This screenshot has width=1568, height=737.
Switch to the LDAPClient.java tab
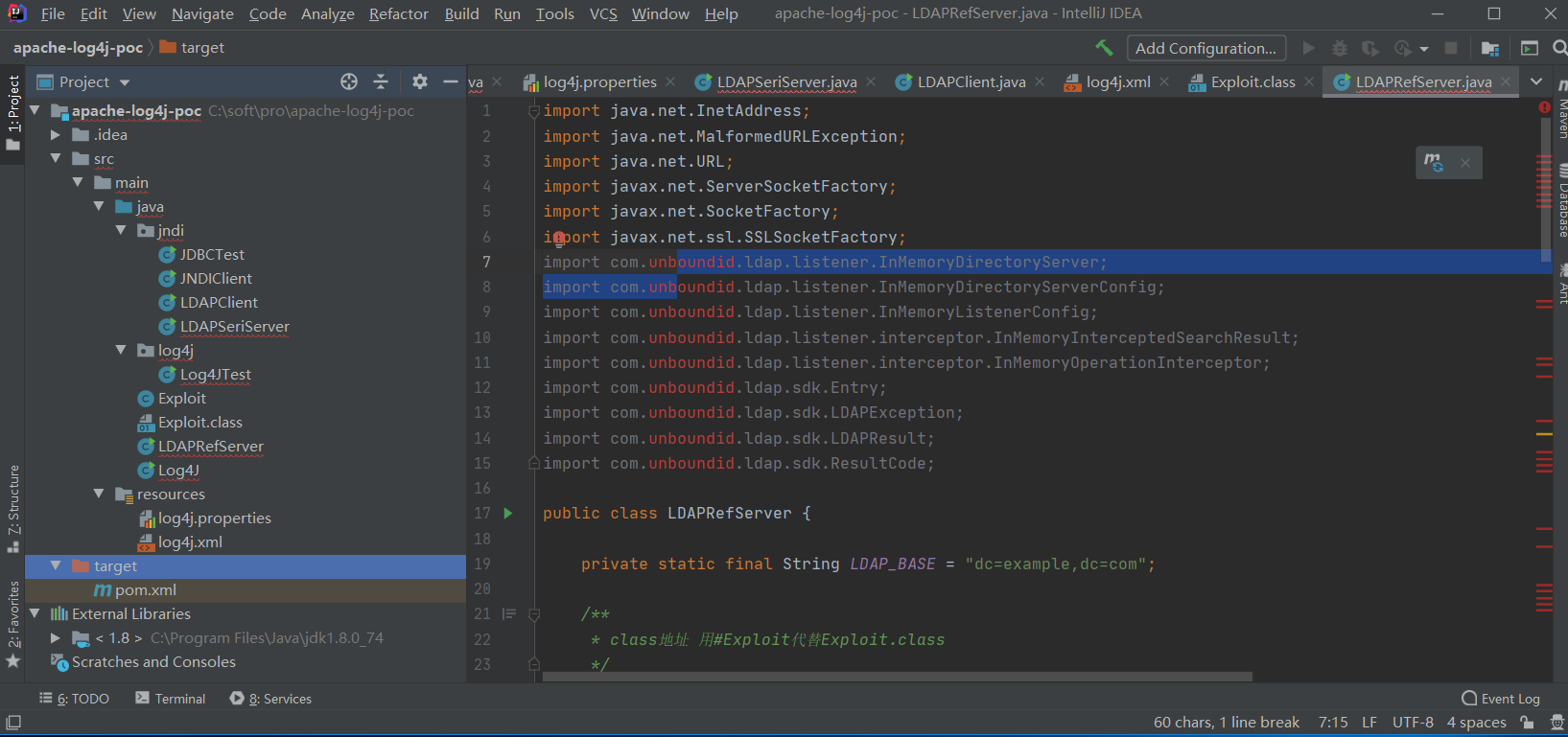[x=971, y=82]
